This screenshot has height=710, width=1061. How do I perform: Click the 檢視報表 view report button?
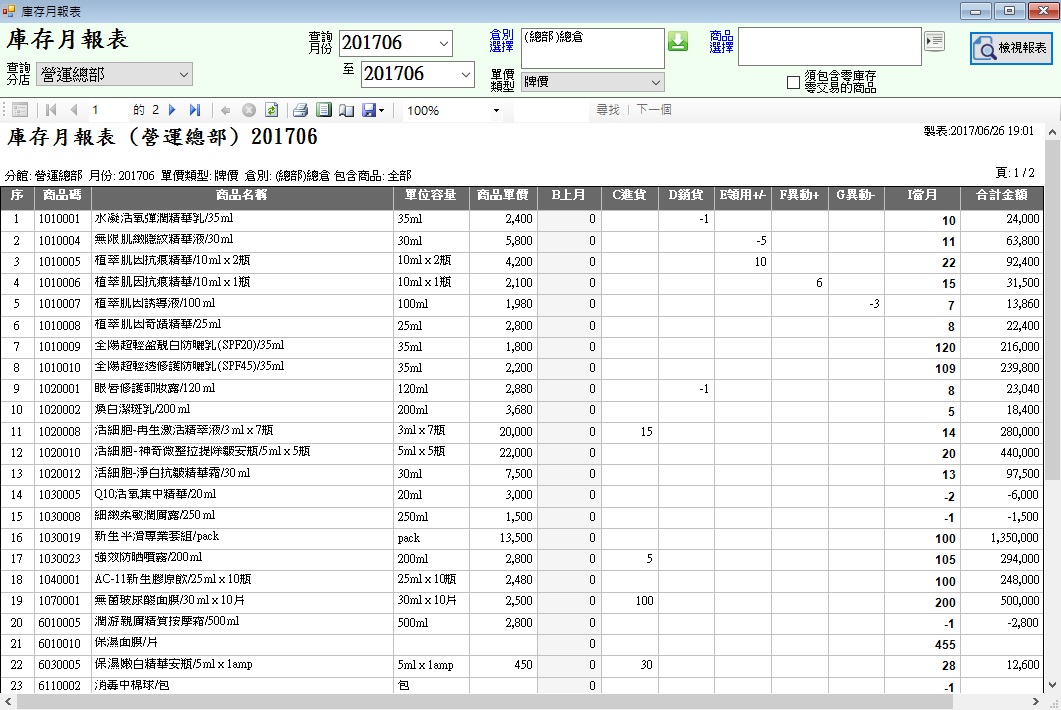(1011, 48)
